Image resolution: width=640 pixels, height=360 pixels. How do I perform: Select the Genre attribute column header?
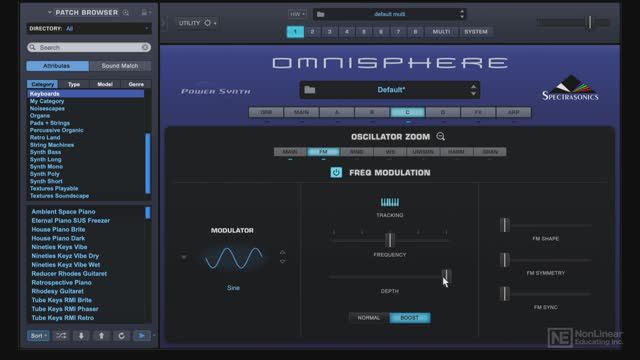click(x=136, y=84)
